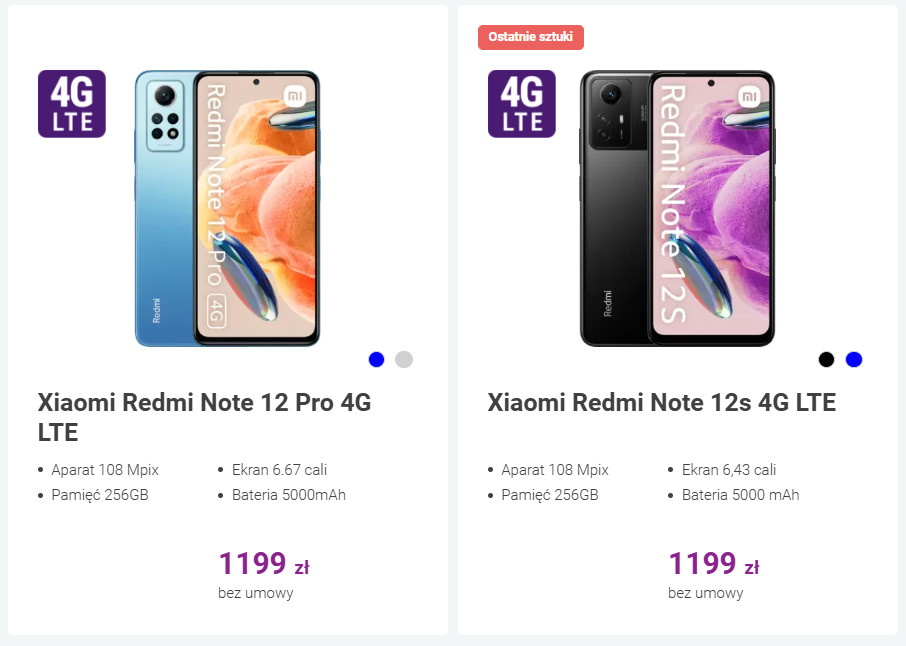The height and width of the screenshot is (646, 906).
Task: Open Xiaomi Redmi Note 12s 4G LTE title
Action: coord(661,403)
